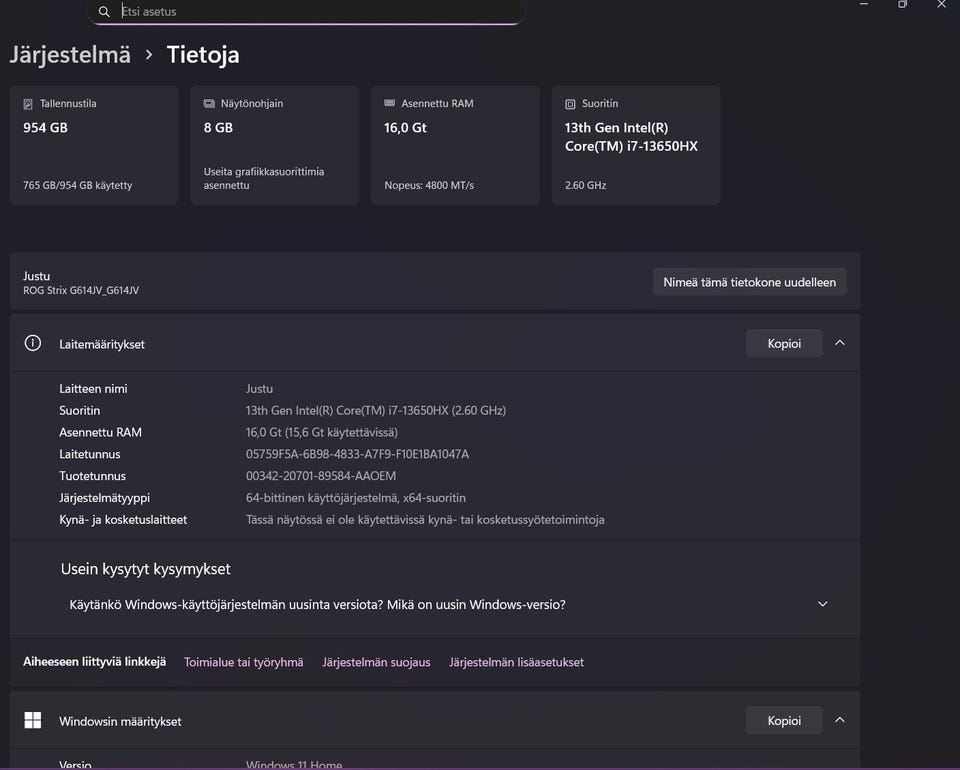Viewport: 960px width, 770px height.
Task: Copy device specifications with Kopioi
Action: coord(784,343)
